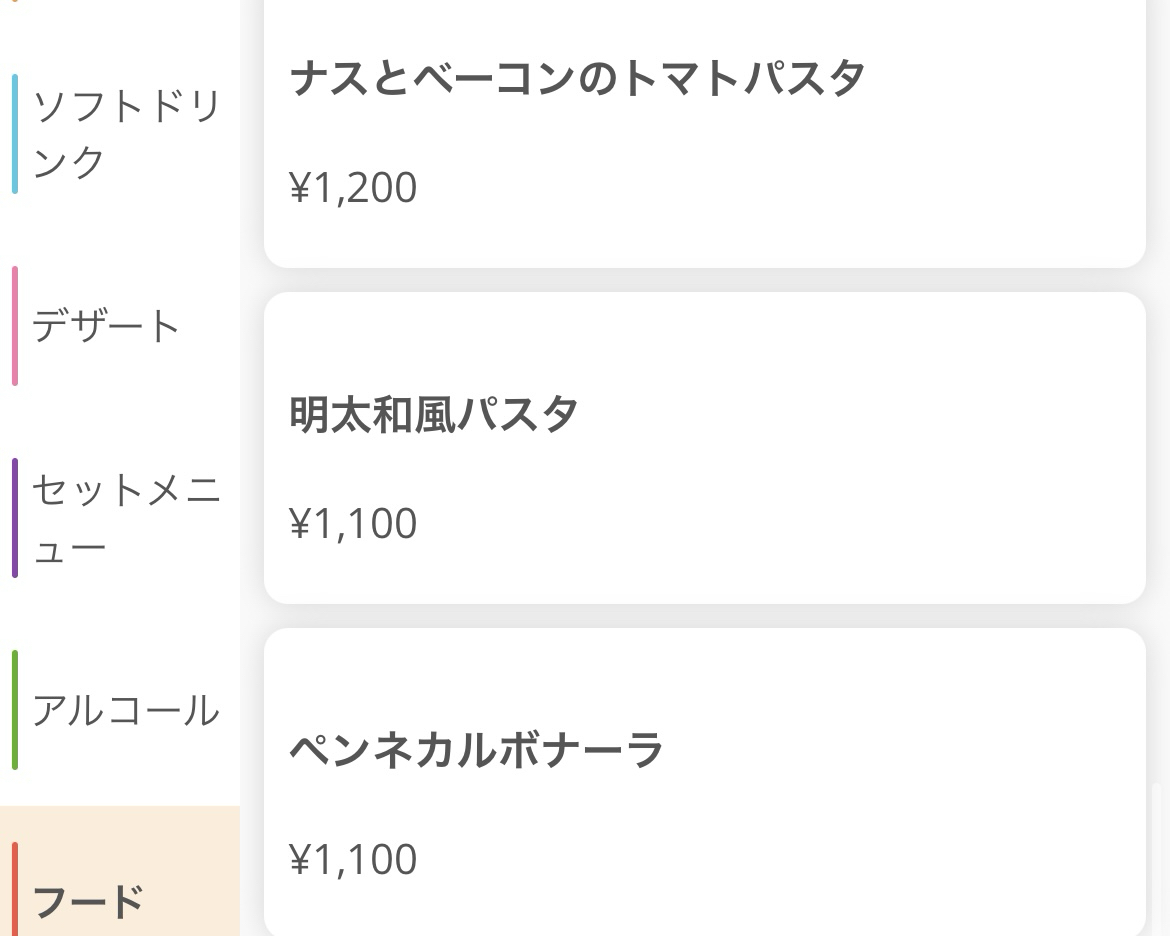Open the ソフトドリンク category tab
The width and height of the screenshot is (1170, 936).
(125, 134)
